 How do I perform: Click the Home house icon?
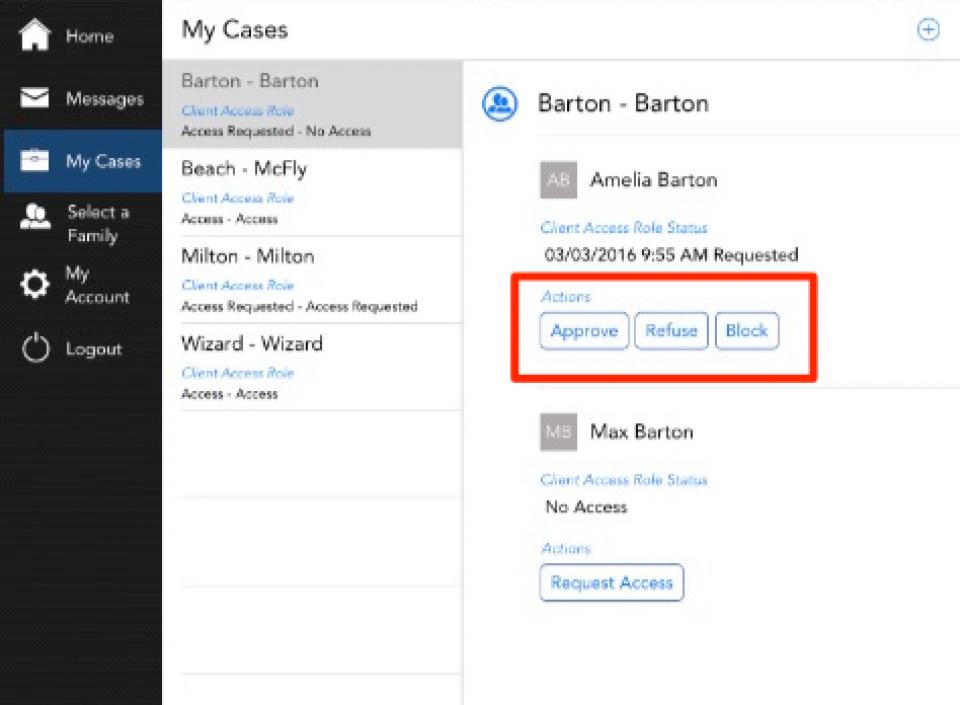[35, 35]
